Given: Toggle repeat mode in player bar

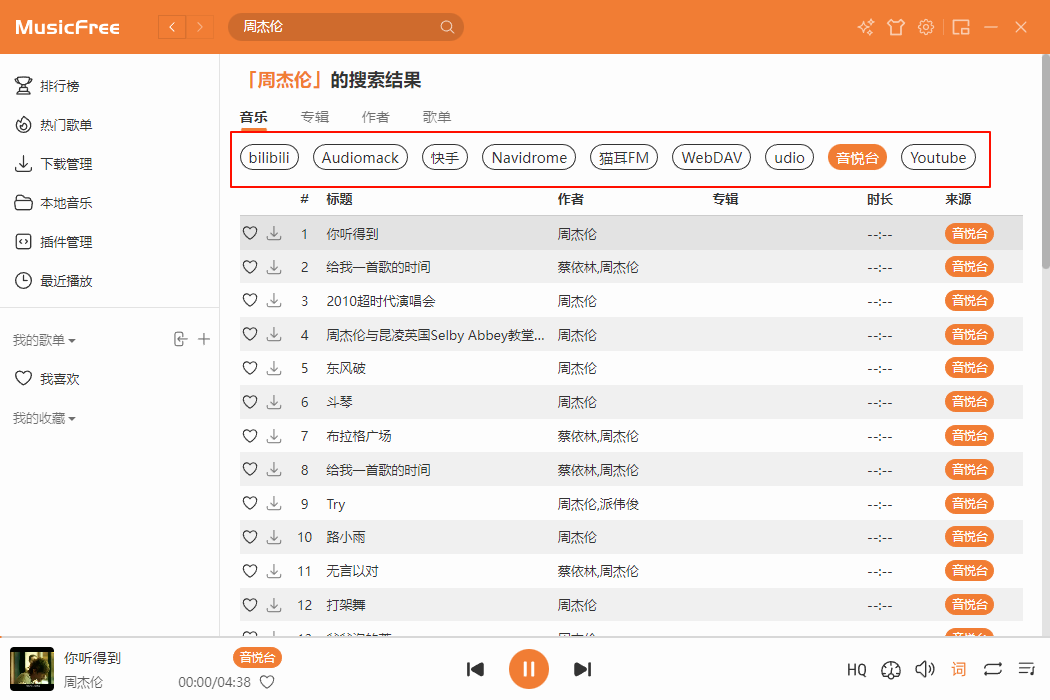Looking at the screenshot, I should [x=992, y=669].
